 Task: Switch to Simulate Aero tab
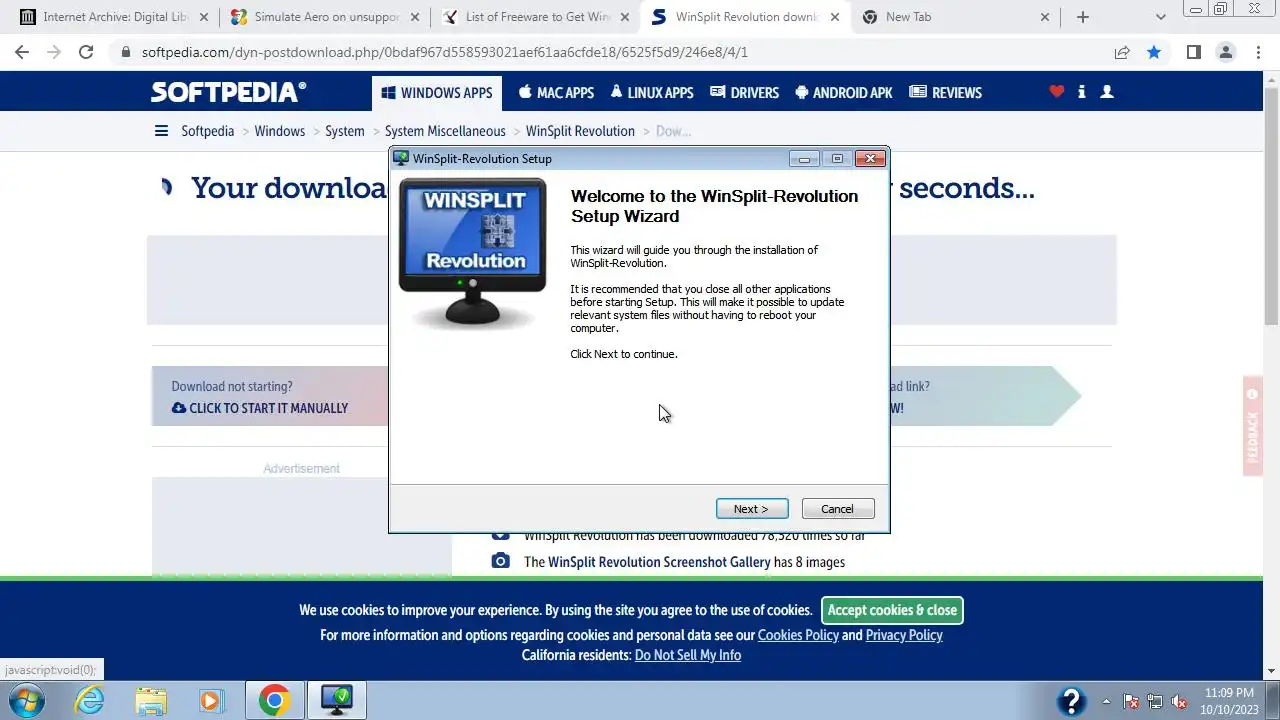click(323, 17)
